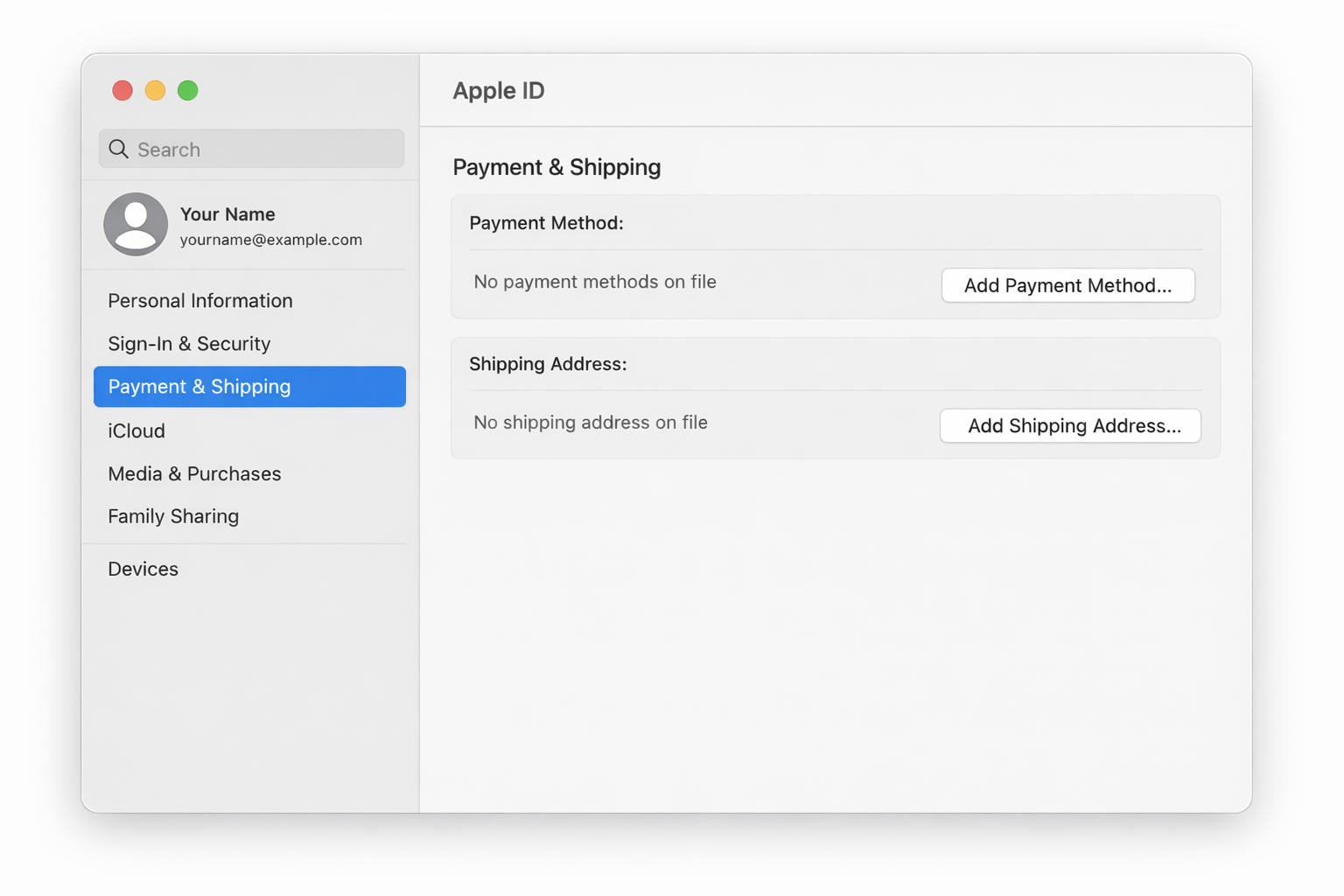The image size is (1344, 896).
Task: Click Add Shipping Address button
Action: 1070,425
